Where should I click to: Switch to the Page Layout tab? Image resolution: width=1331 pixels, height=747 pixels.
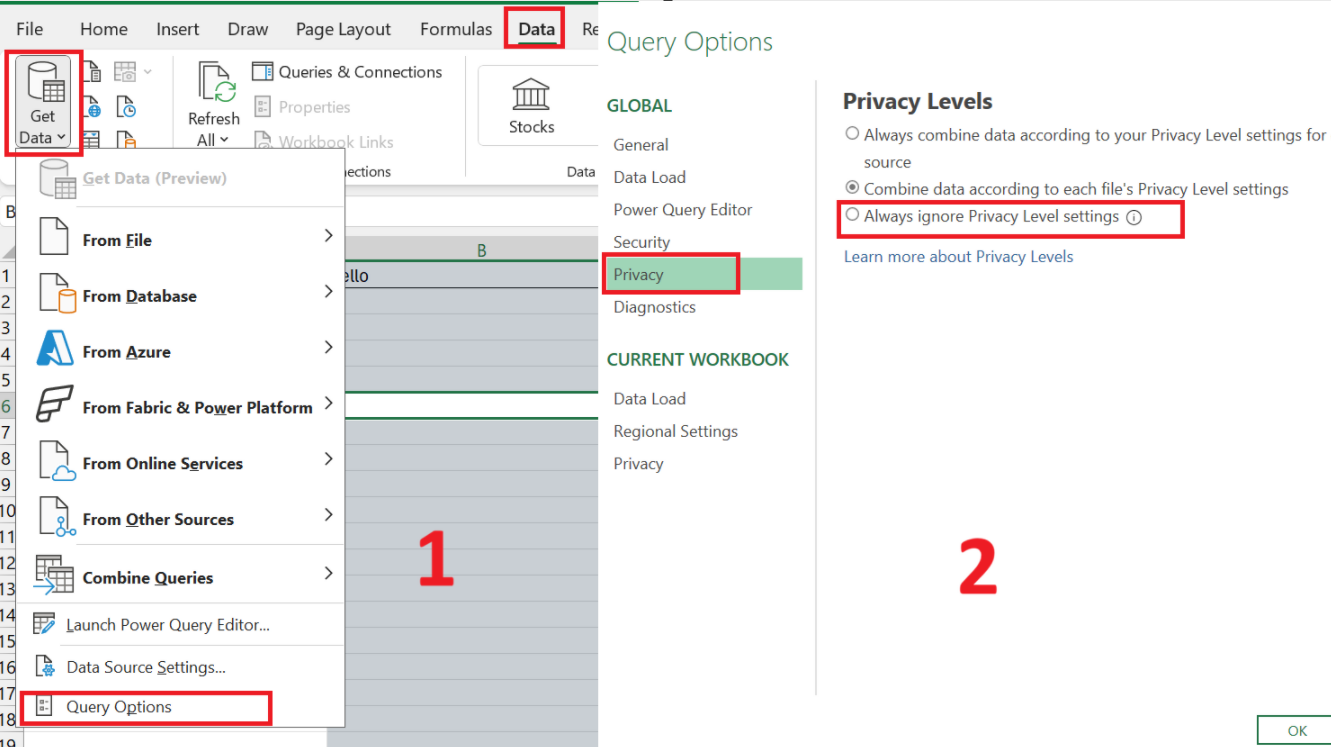pyautogui.click(x=343, y=29)
